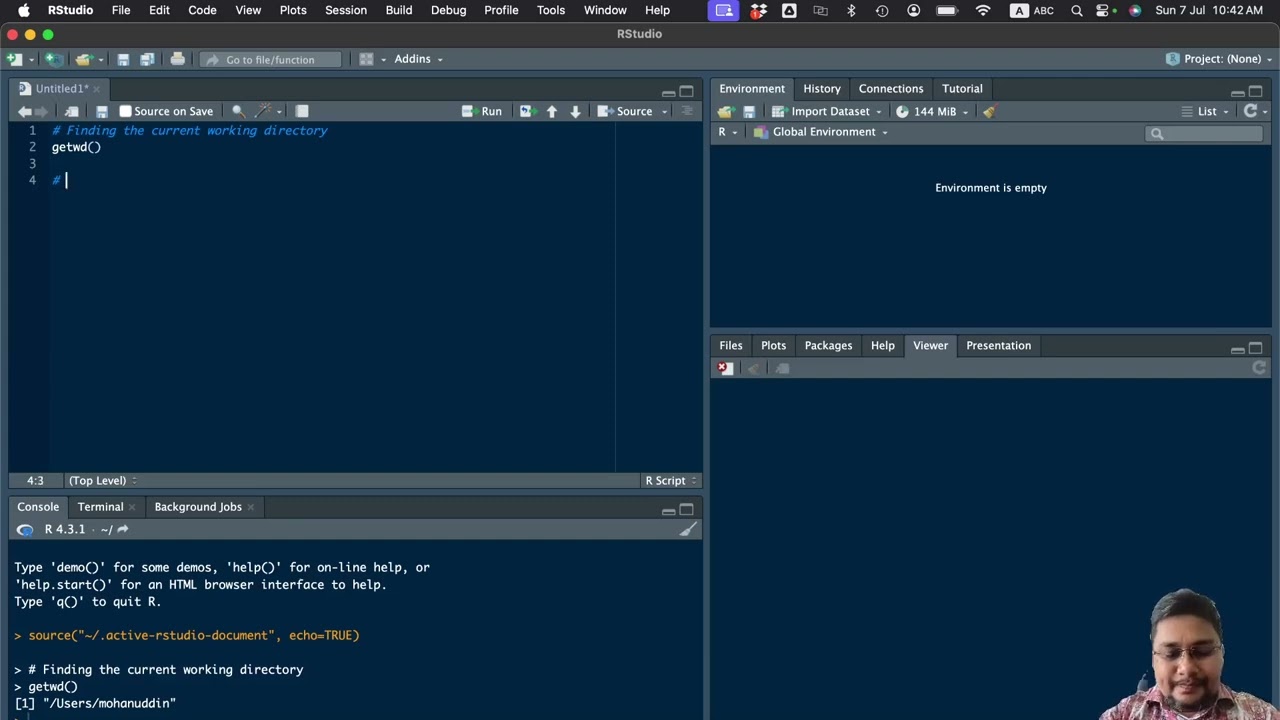Show document outline icon

pyautogui.click(x=687, y=111)
